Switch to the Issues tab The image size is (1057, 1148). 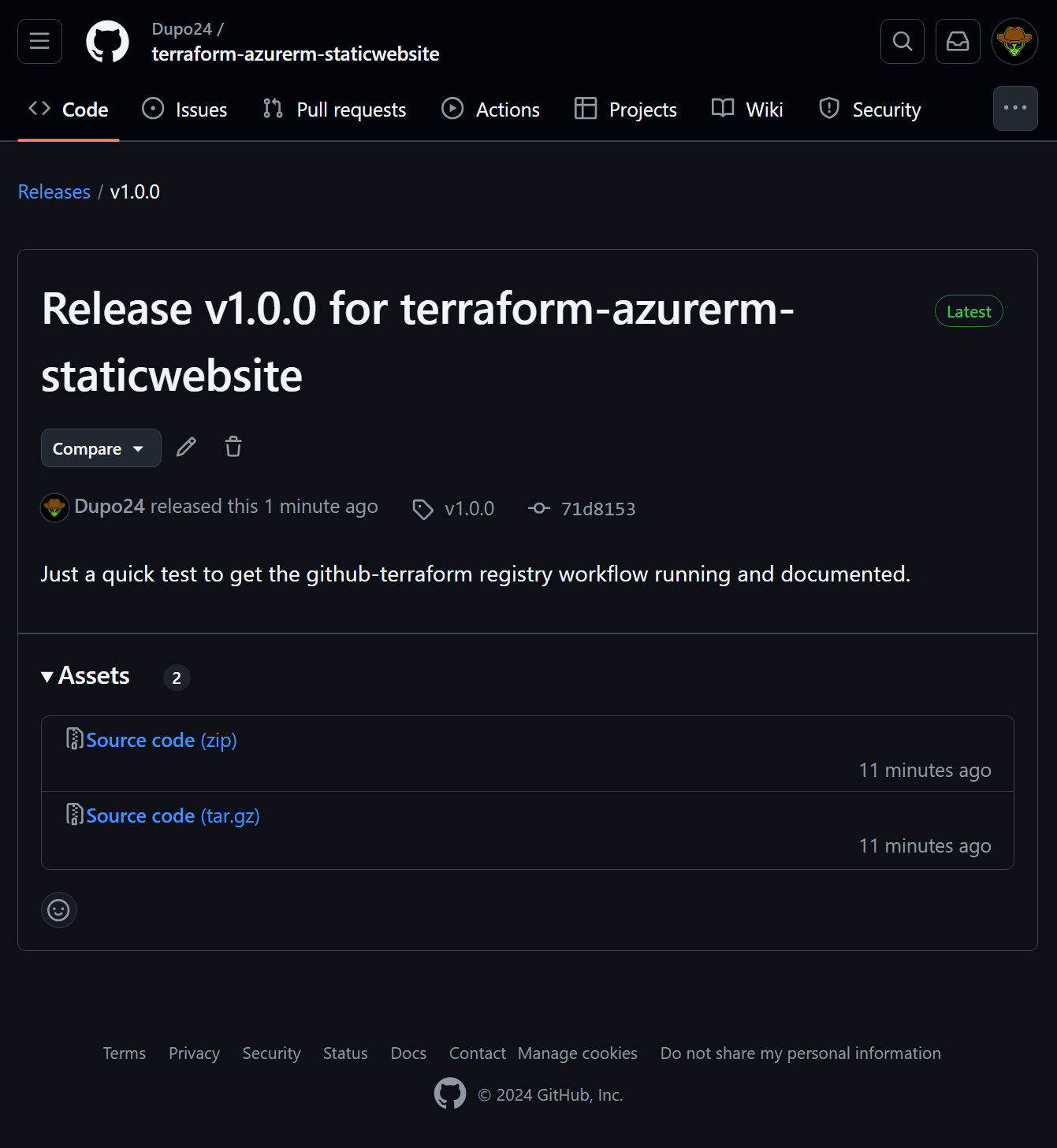[x=184, y=110]
